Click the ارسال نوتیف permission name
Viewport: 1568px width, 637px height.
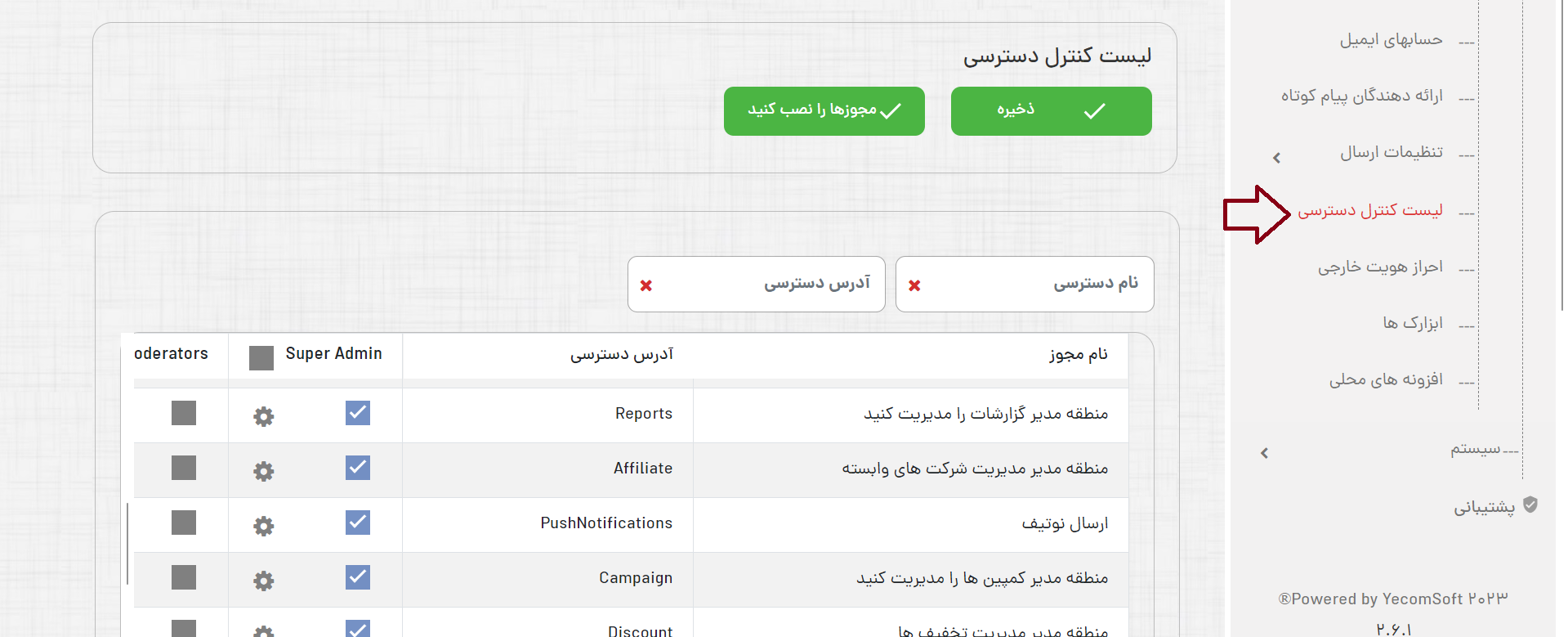coord(1065,523)
